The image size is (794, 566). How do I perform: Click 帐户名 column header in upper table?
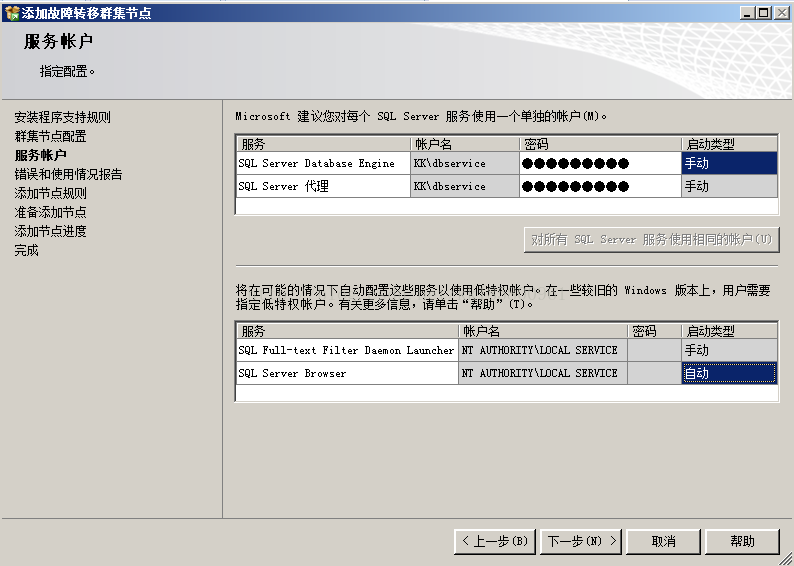click(464, 144)
